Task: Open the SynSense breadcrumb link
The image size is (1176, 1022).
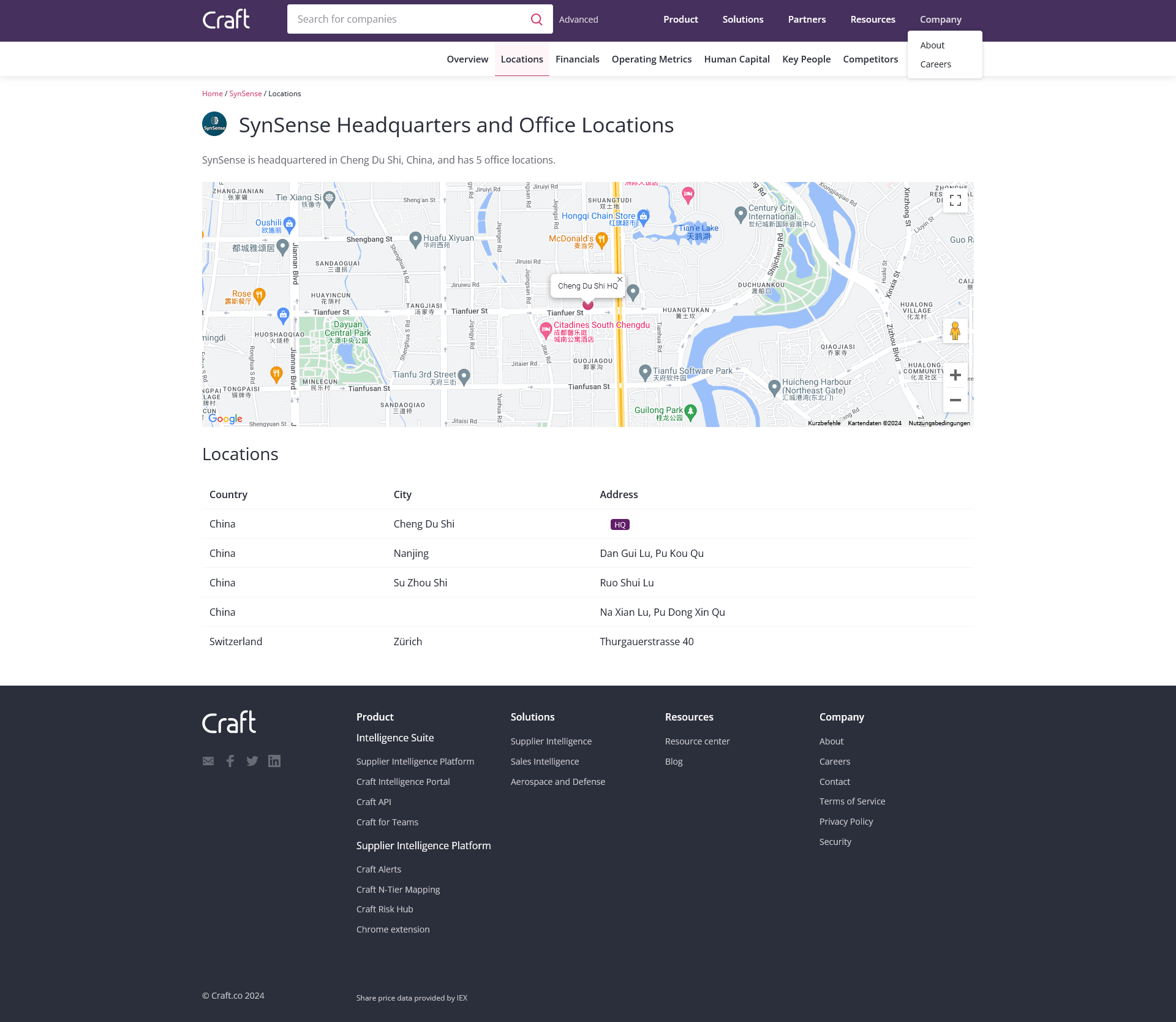Action: (x=246, y=93)
